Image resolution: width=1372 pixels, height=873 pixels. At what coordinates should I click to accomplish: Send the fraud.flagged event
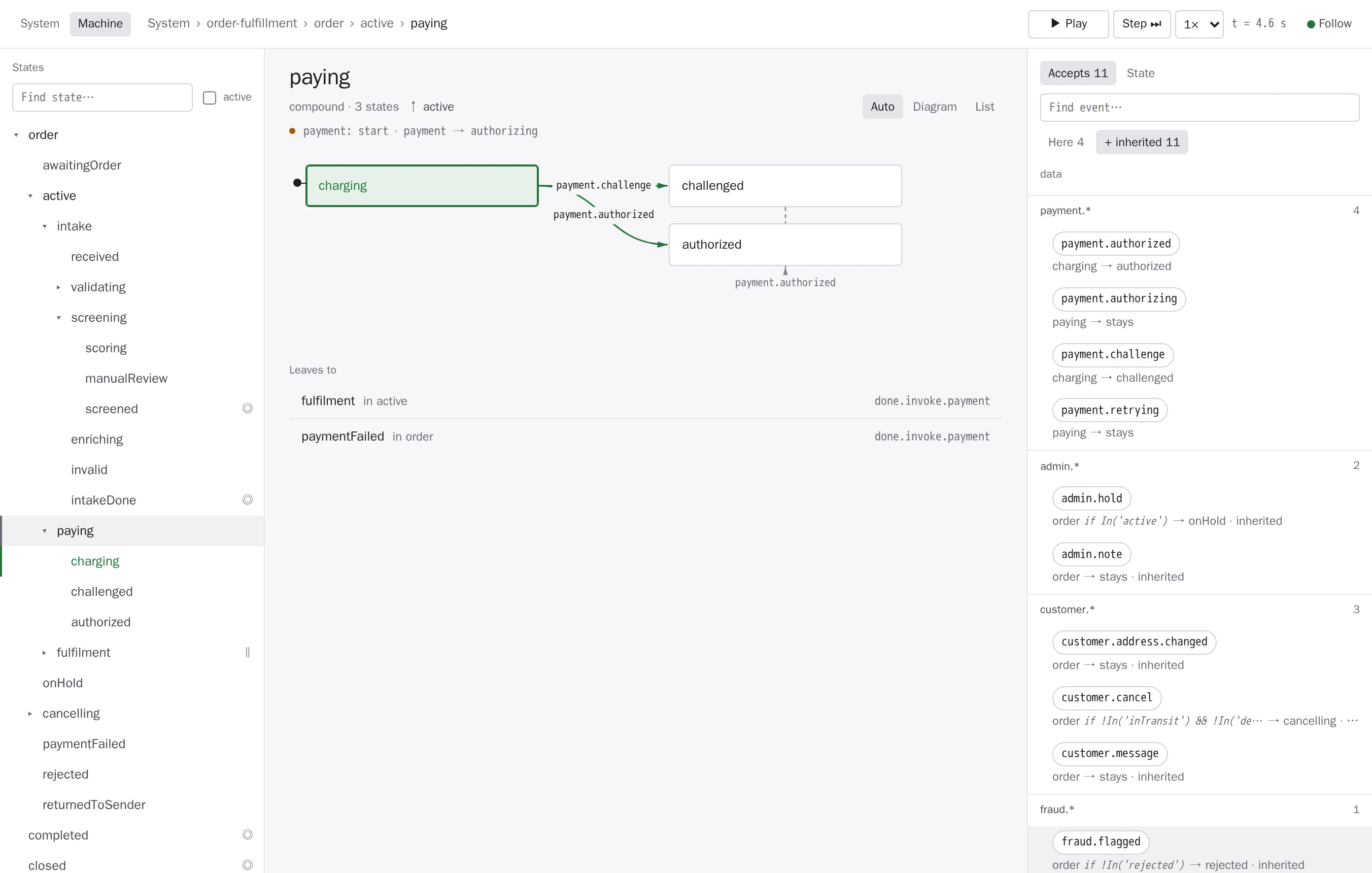tap(1100, 842)
